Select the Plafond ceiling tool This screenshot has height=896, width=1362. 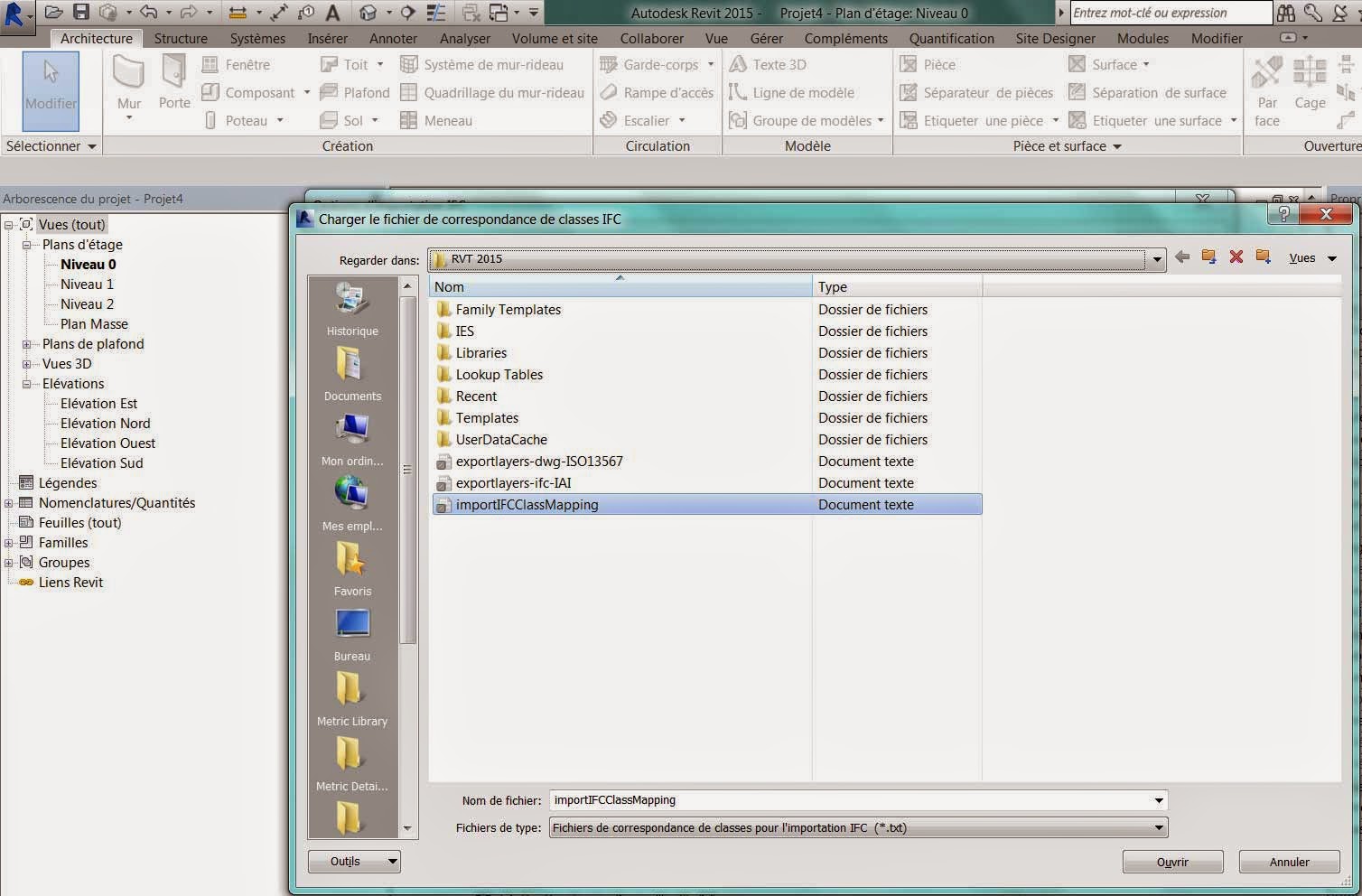[354, 93]
